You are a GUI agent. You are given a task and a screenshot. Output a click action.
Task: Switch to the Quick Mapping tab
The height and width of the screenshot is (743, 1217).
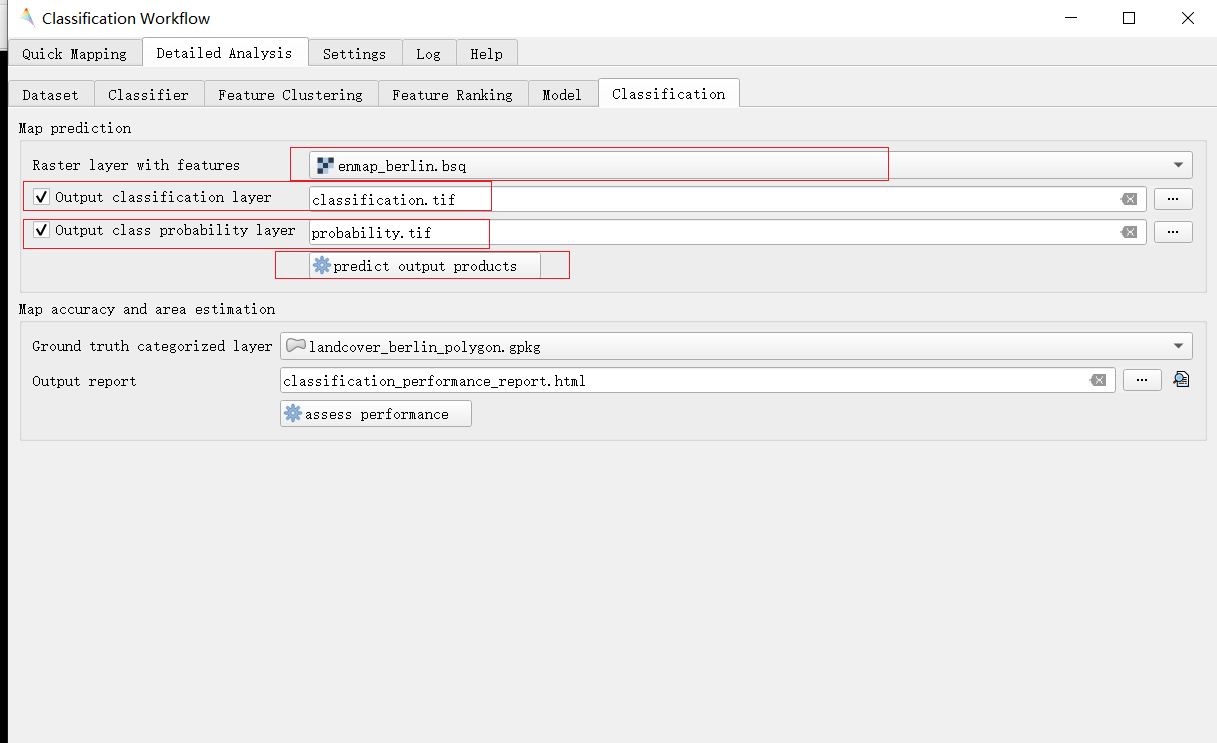point(74,54)
